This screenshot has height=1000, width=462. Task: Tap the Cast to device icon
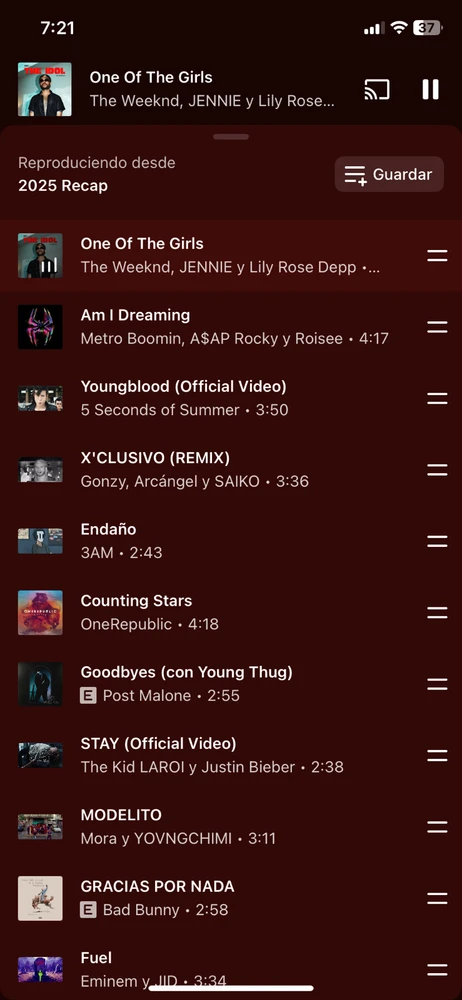click(x=376, y=90)
